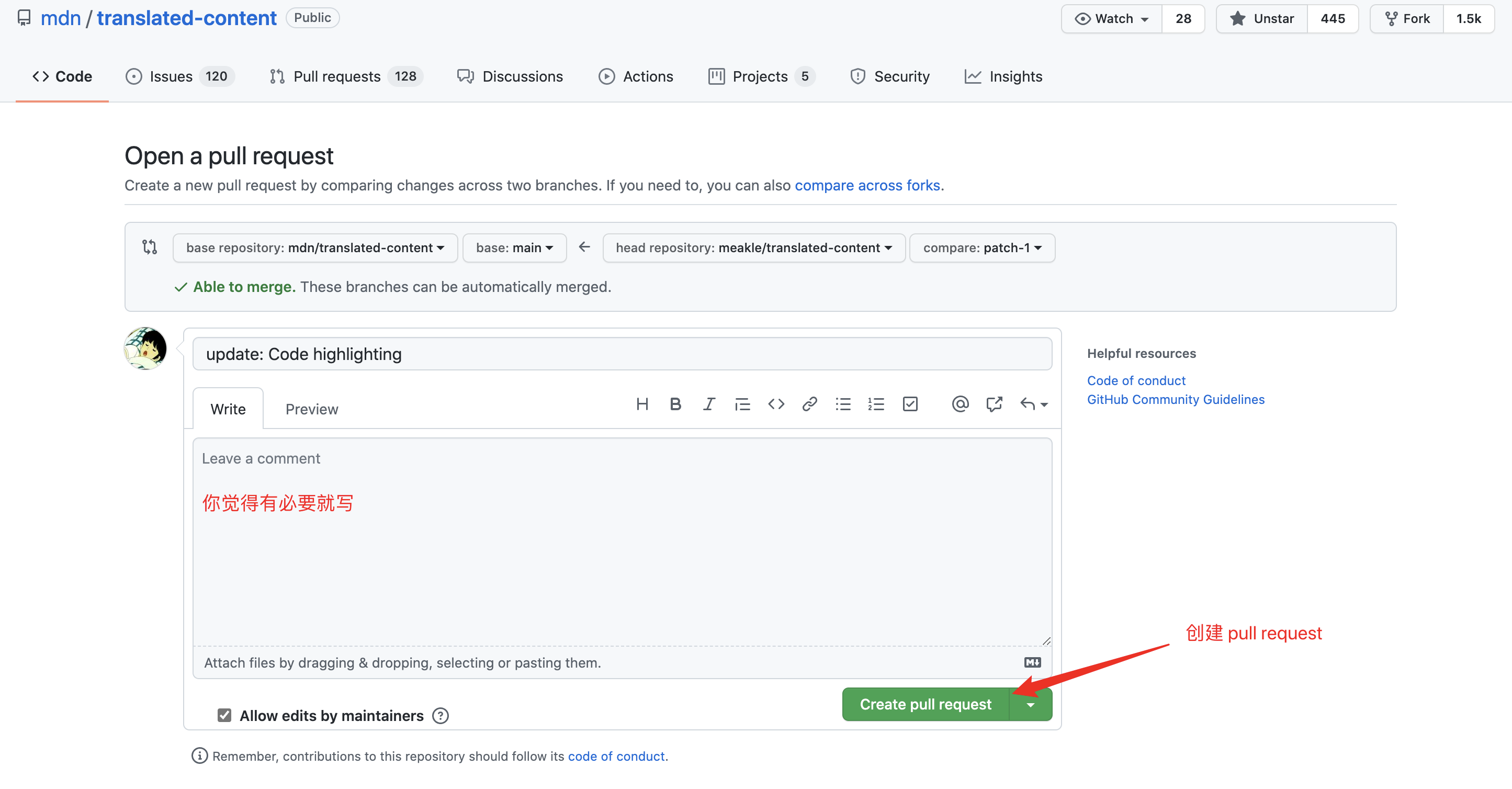Open the Watch notifications dropdown
This screenshot has width=1512, height=789.
click(1112, 19)
